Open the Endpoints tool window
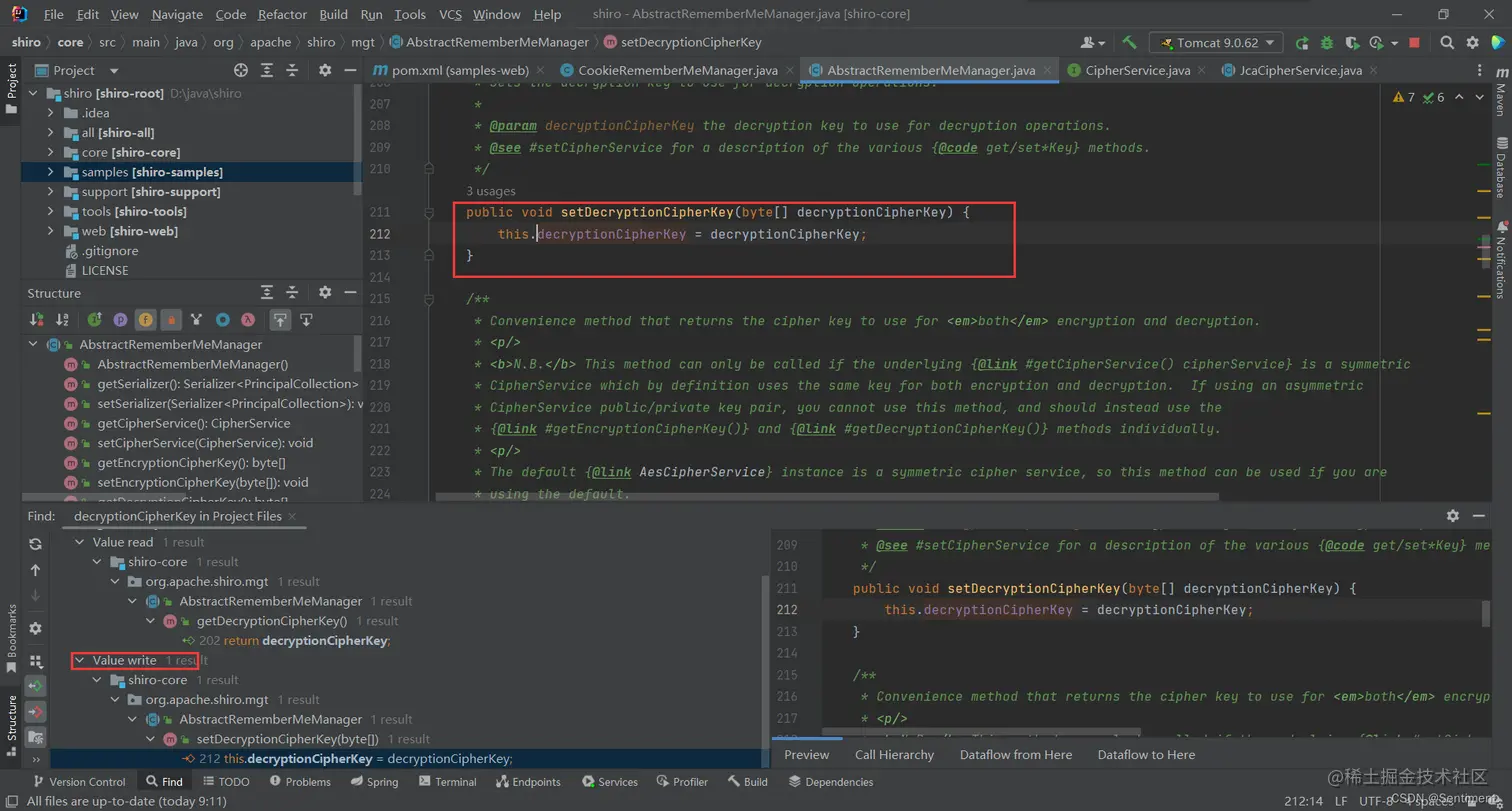 tap(527, 781)
